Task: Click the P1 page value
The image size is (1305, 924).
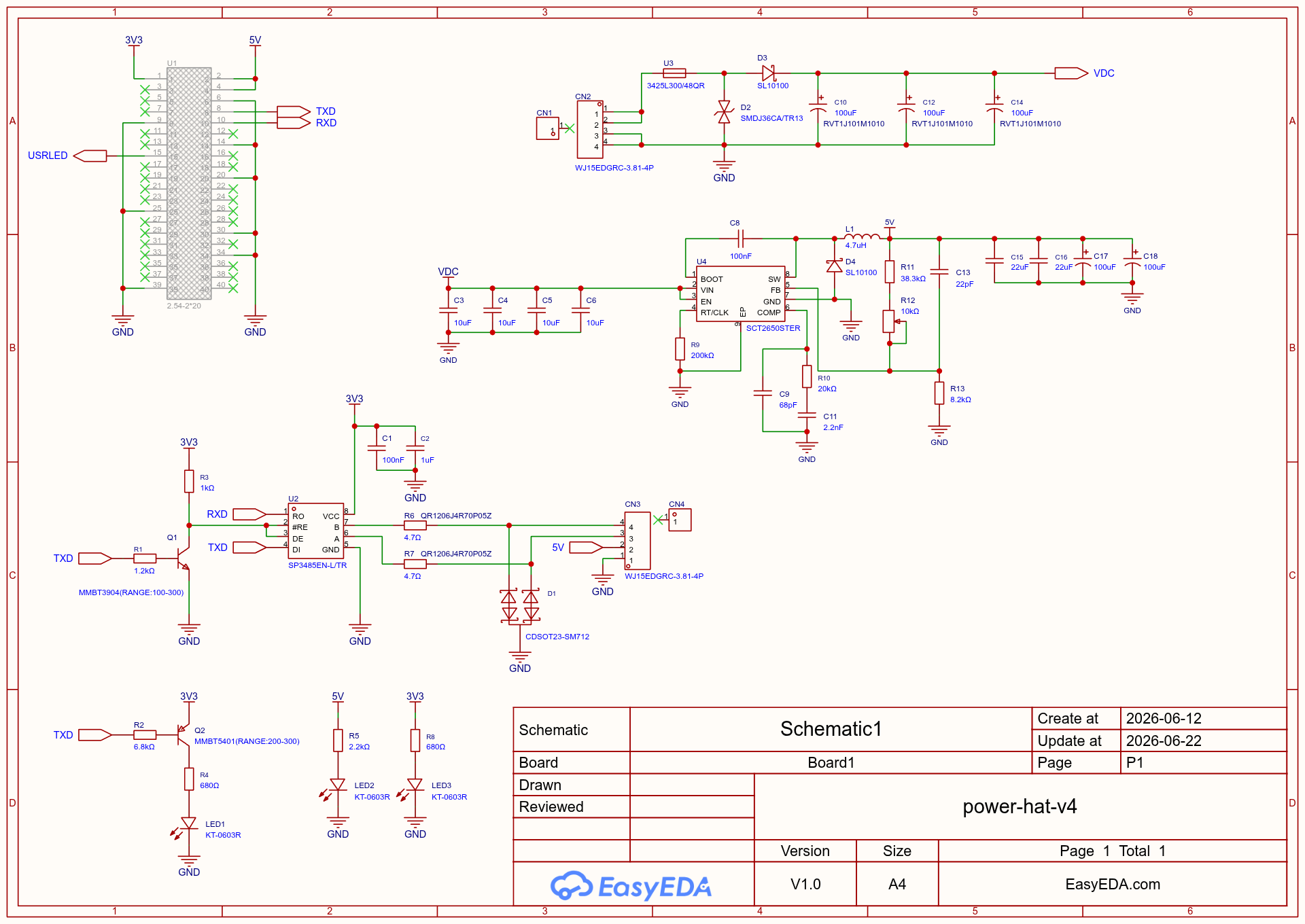Action: 1134,762
